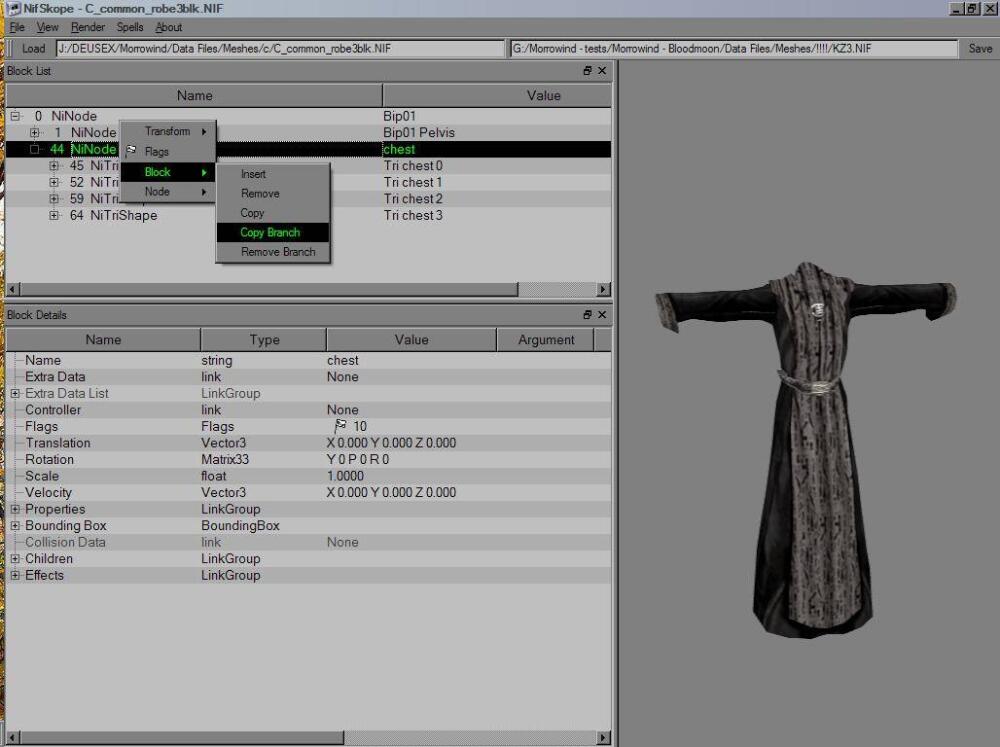Click the flag icon in Flags value
The width and height of the screenshot is (1000, 747).
pyautogui.click(x=341, y=425)
